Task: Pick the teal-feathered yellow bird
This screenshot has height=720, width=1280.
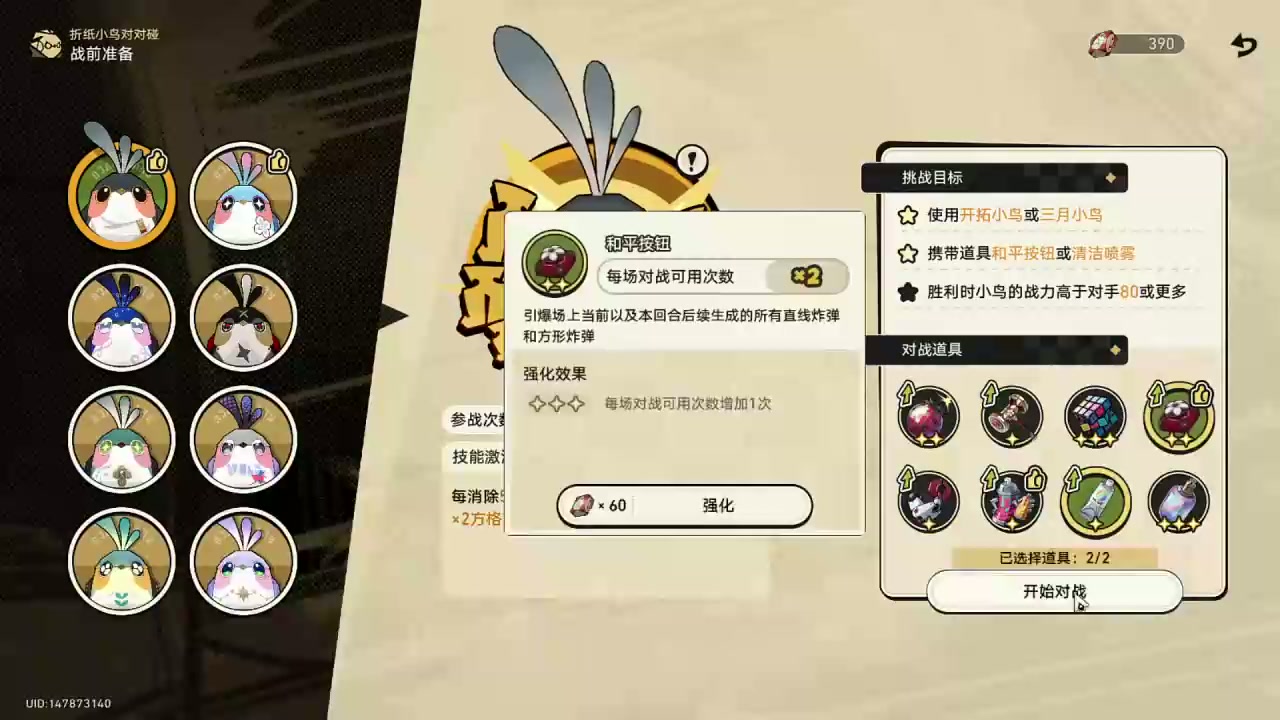Action: point(122,562)
